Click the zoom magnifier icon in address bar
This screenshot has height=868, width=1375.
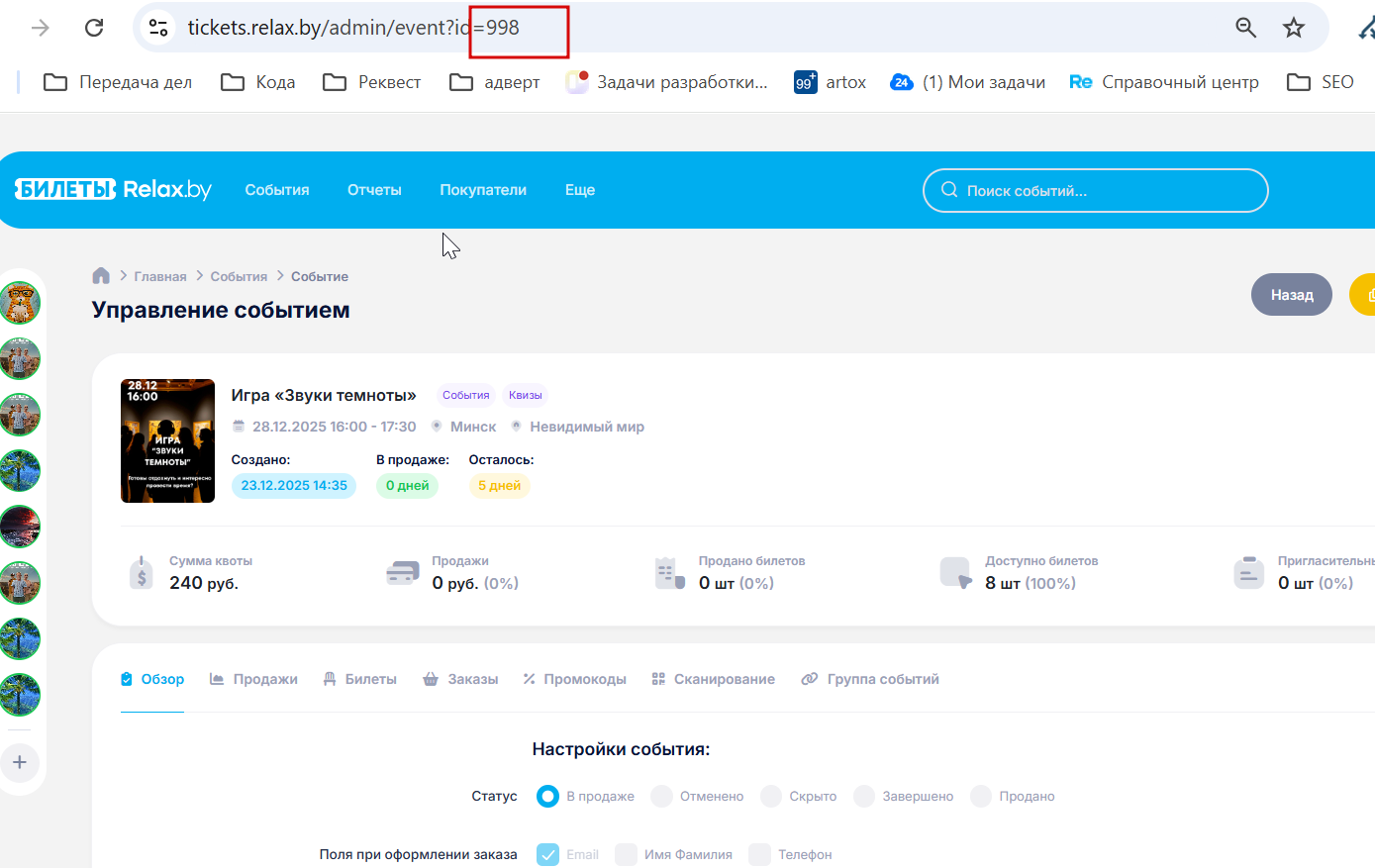click(1246, 28)
